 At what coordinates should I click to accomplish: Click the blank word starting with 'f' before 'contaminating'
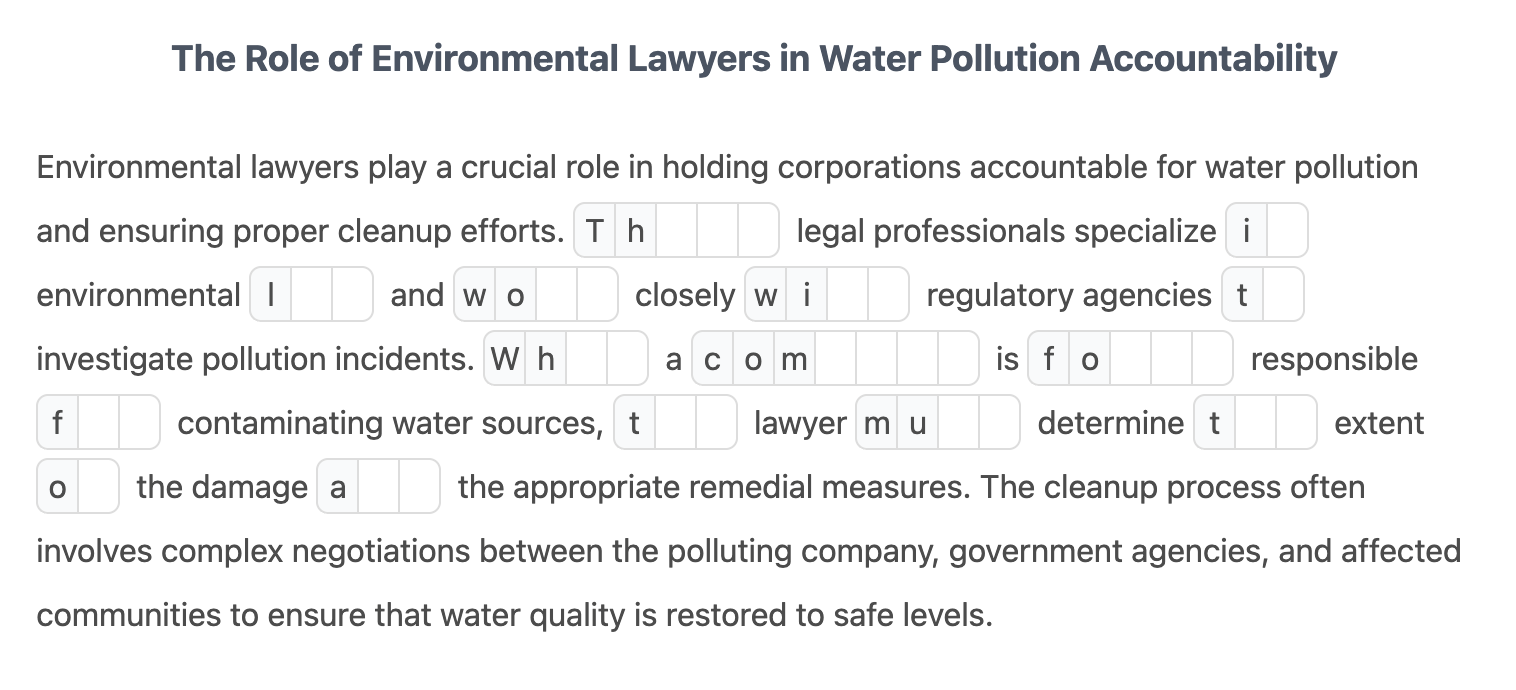[x=98, y=423]
